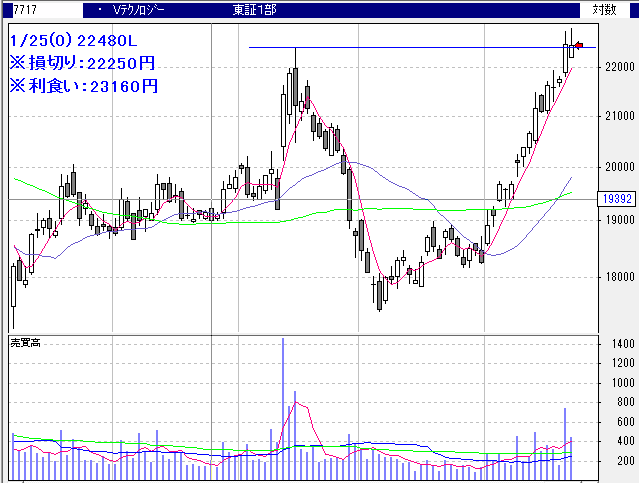Screen dimensions: 639x483
Task: Select the horizontal resistance line near 22400
Action: click(400, 47)
